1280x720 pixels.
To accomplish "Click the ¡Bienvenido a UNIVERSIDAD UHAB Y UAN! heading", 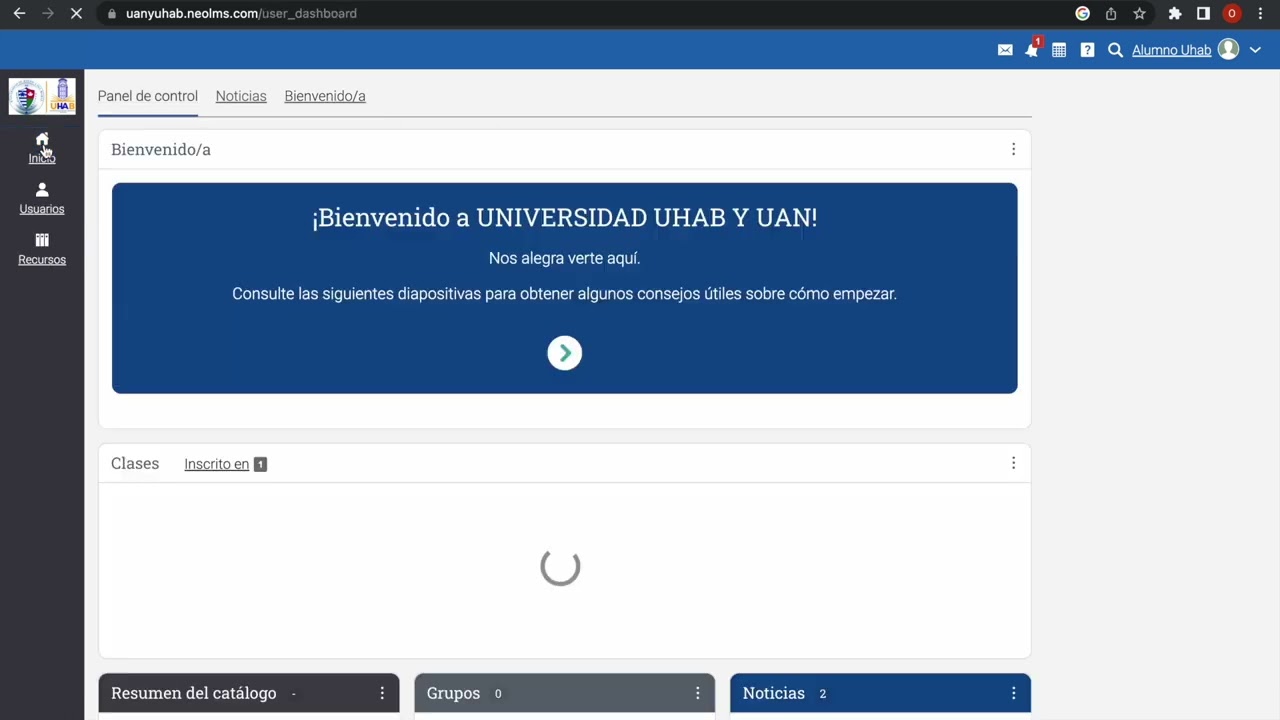I will 564,218.
